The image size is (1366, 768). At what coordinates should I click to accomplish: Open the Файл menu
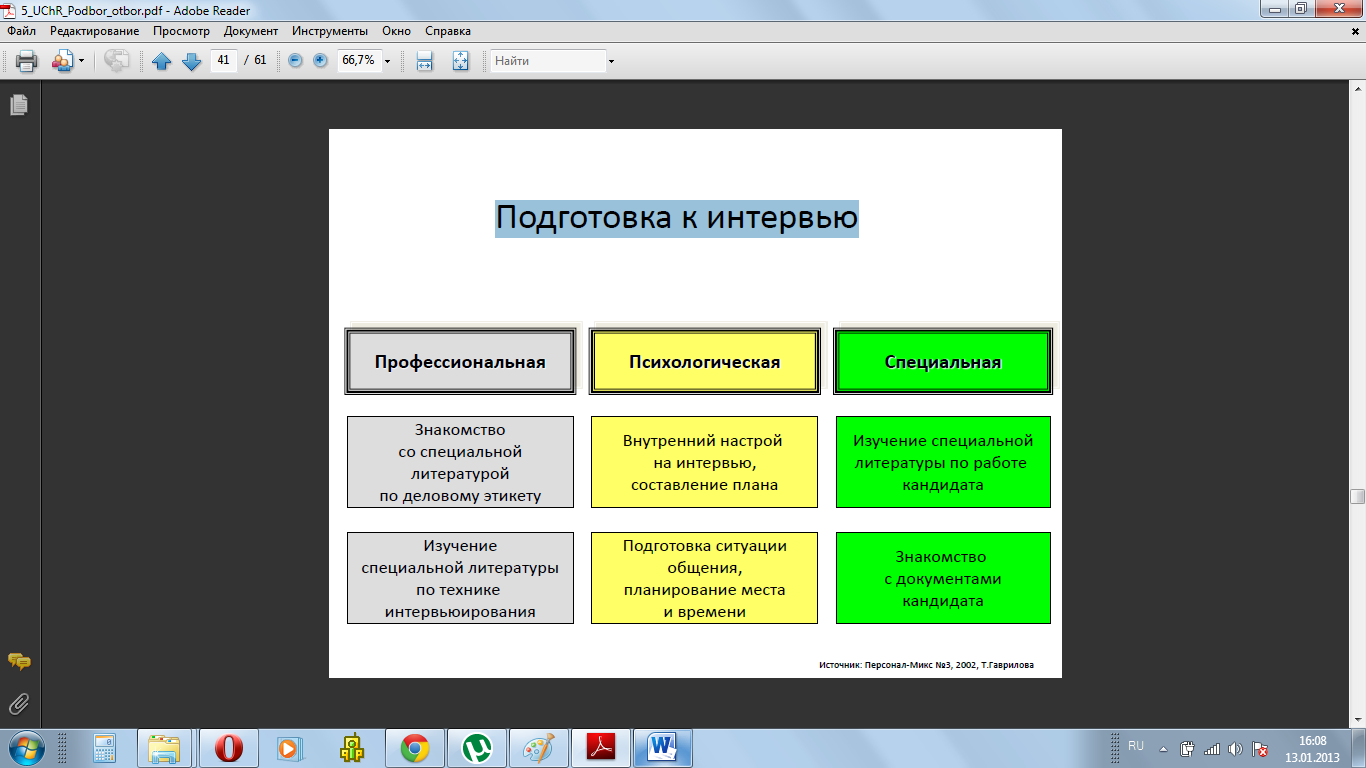tap(21, 31)
